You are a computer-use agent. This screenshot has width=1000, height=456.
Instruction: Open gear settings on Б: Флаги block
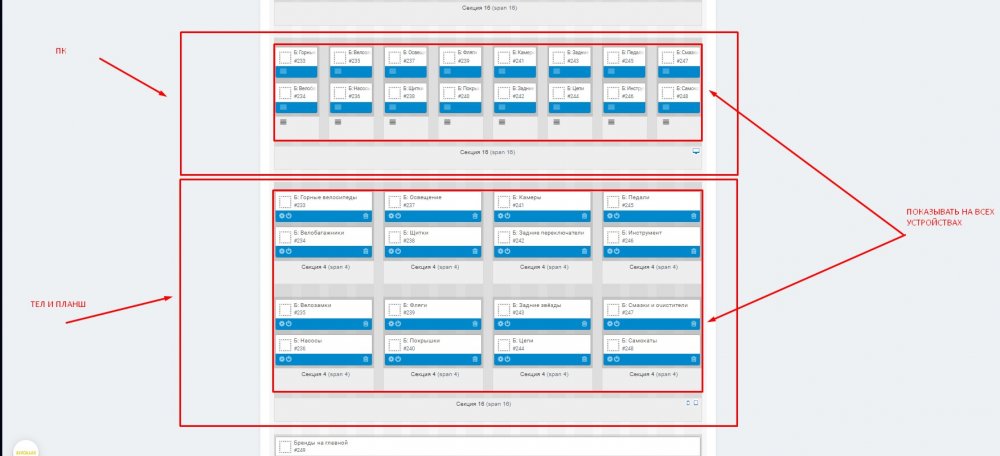tap(390, 324)
